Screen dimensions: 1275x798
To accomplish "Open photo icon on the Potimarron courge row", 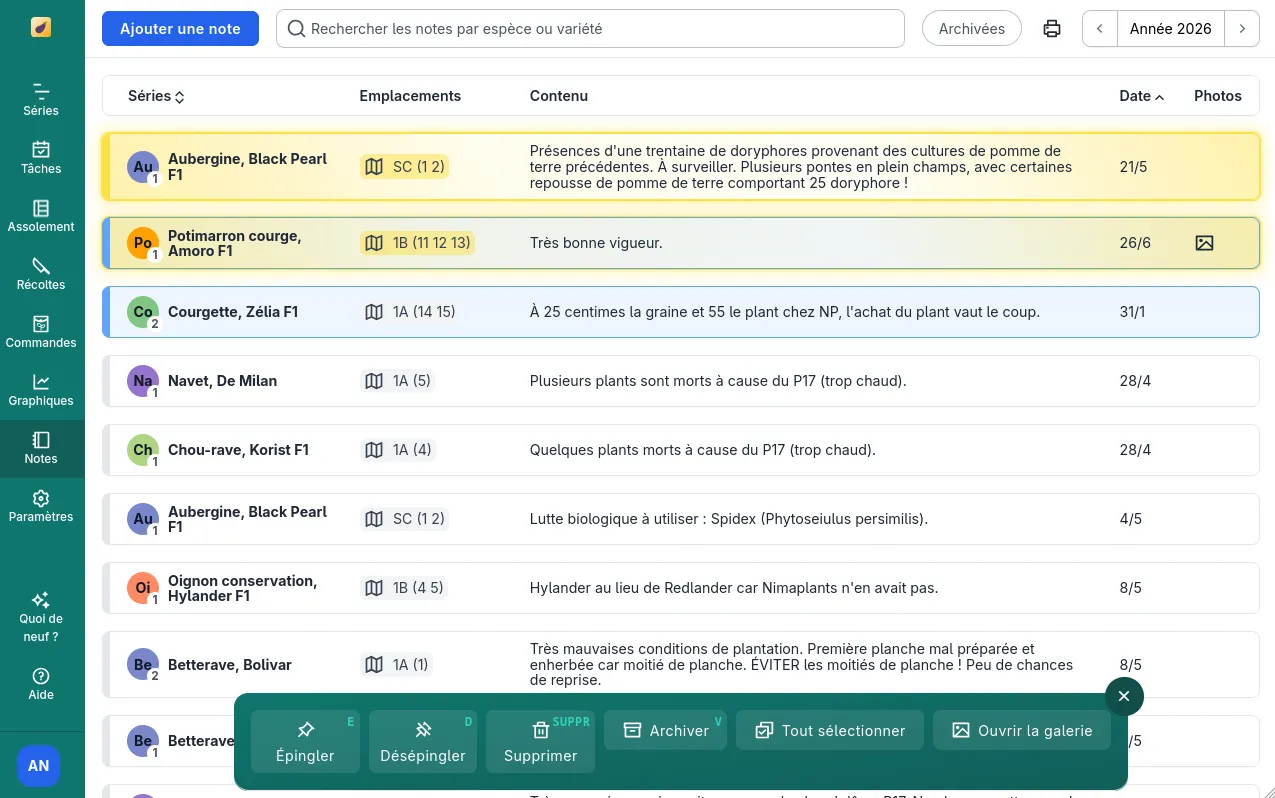I will click(1204, 243).
